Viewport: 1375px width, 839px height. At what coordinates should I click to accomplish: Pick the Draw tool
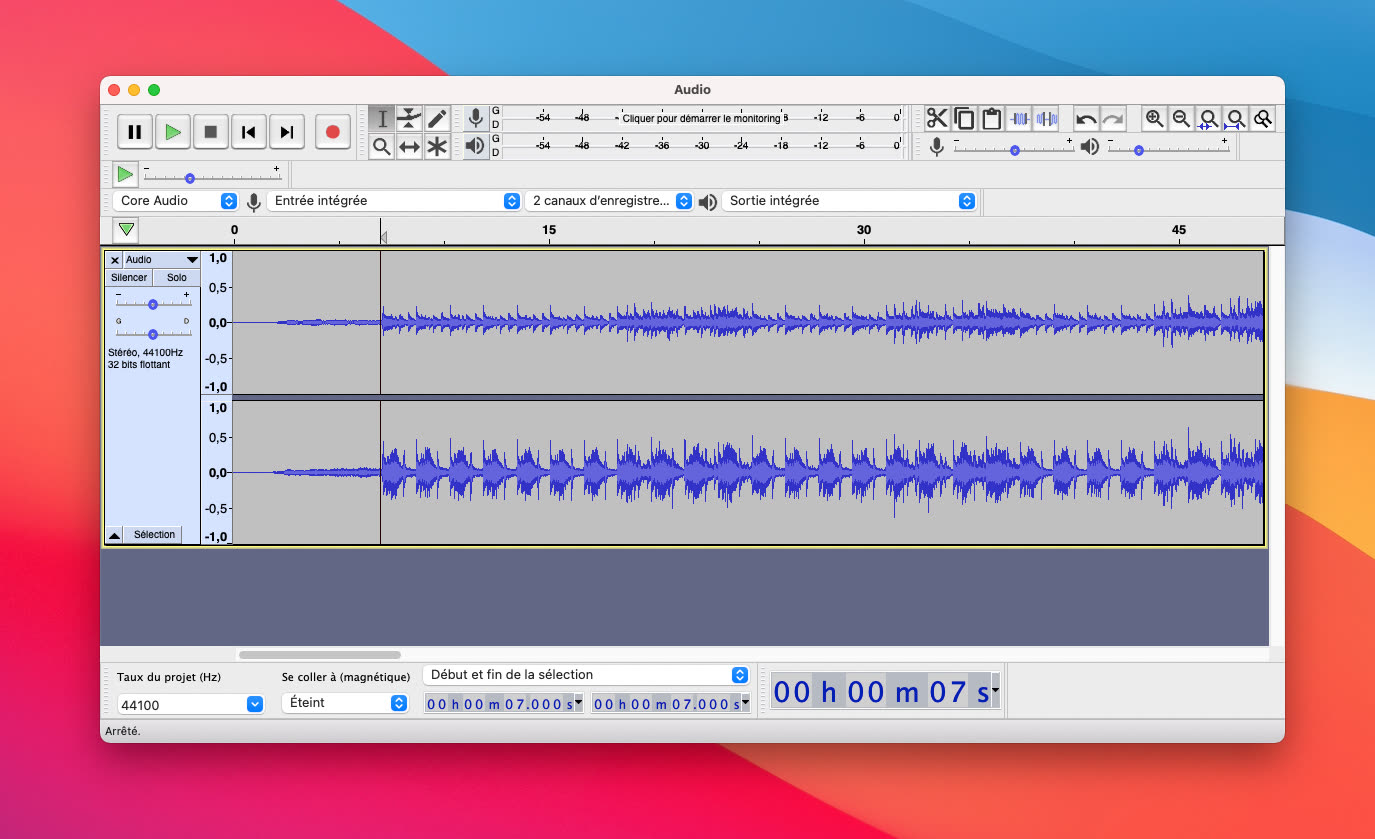click(x=436, y=118)
